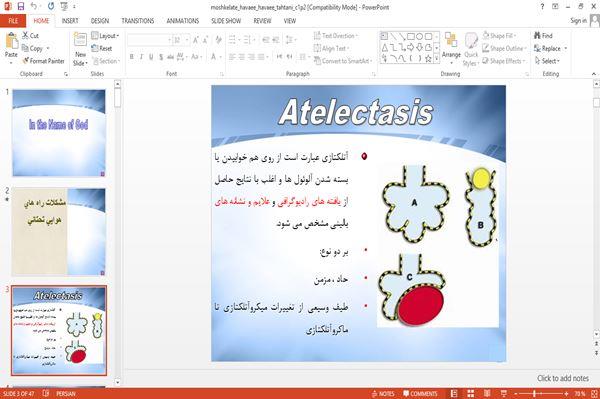Image resolution: width=600 pixels, height=399 pixels.
Task: Click the Cut scissors icon
Action: pyautogui.click(x=25, y=36)
